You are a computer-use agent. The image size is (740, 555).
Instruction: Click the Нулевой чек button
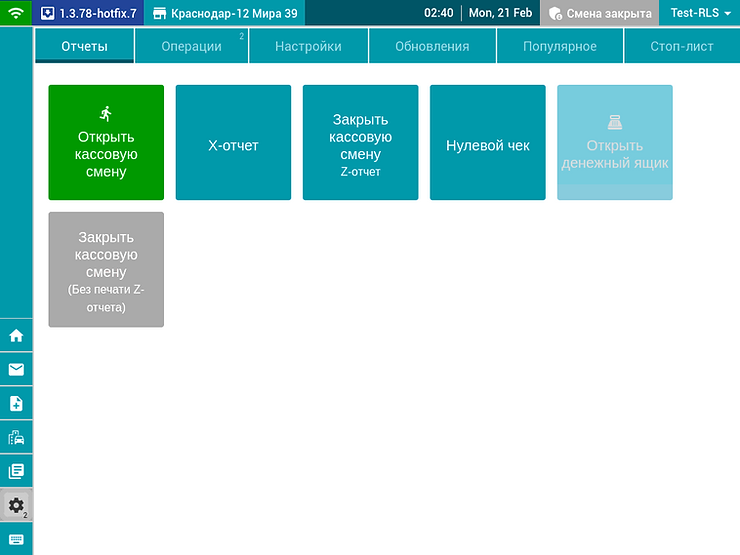point(488,143)
